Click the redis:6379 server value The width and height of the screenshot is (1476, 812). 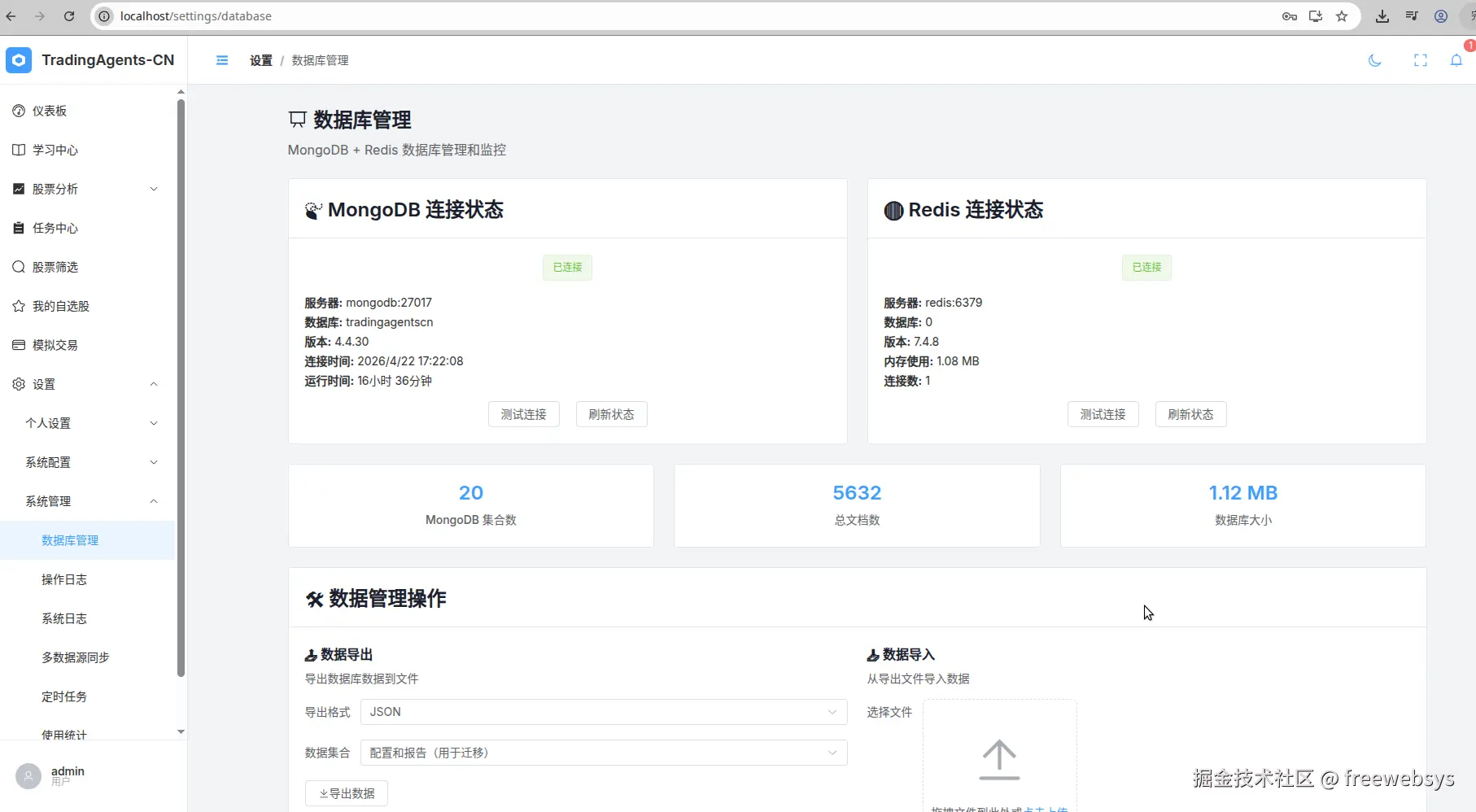(x=954, y=303)
